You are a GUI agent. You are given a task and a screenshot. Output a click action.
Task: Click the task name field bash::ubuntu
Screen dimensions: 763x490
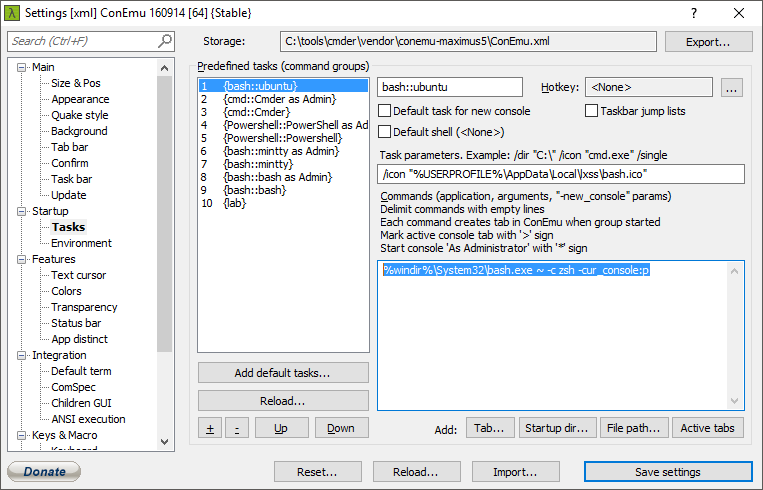[450, 87]
